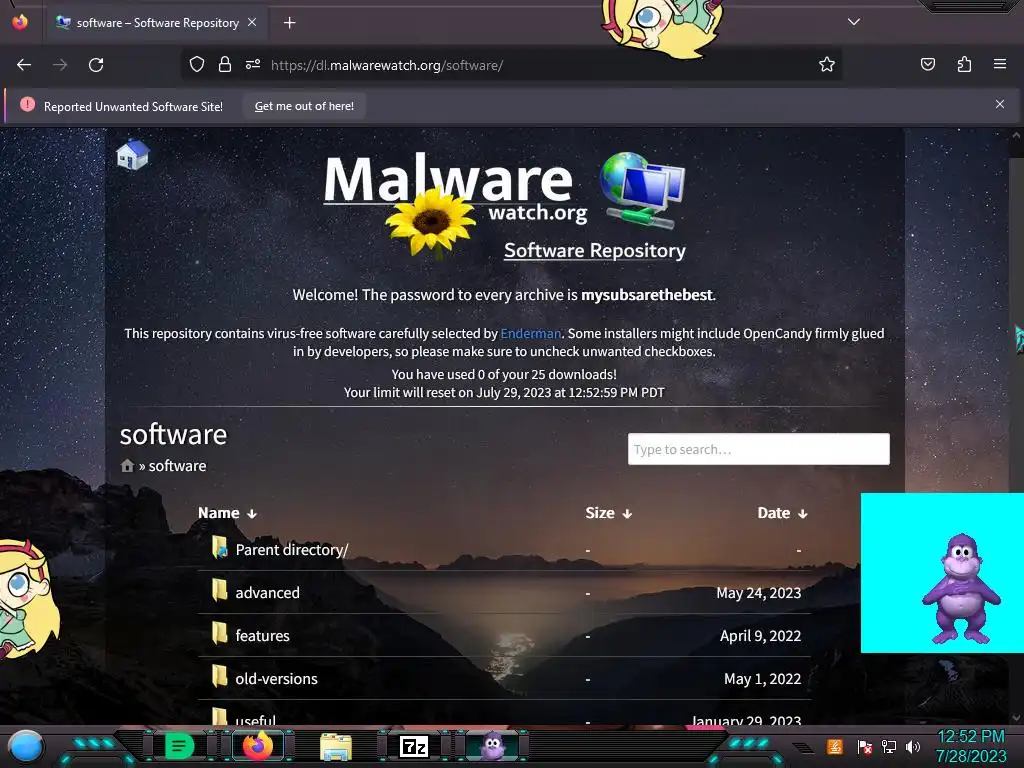Open the Pocket save icon
Image resolution: width=1024 pixels, height=768 pixels.
927,64
